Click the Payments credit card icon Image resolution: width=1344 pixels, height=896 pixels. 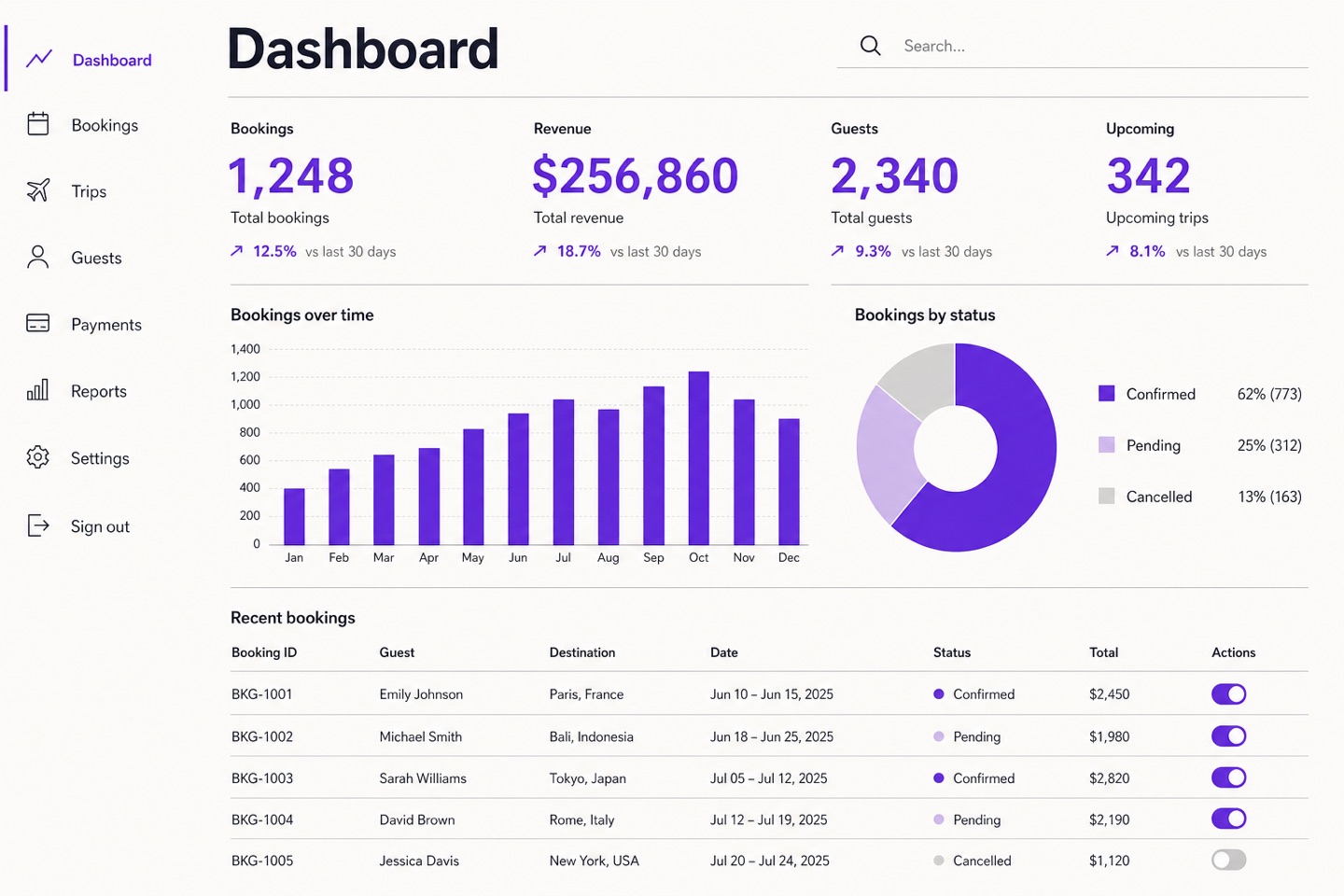(x=38, y=324)
